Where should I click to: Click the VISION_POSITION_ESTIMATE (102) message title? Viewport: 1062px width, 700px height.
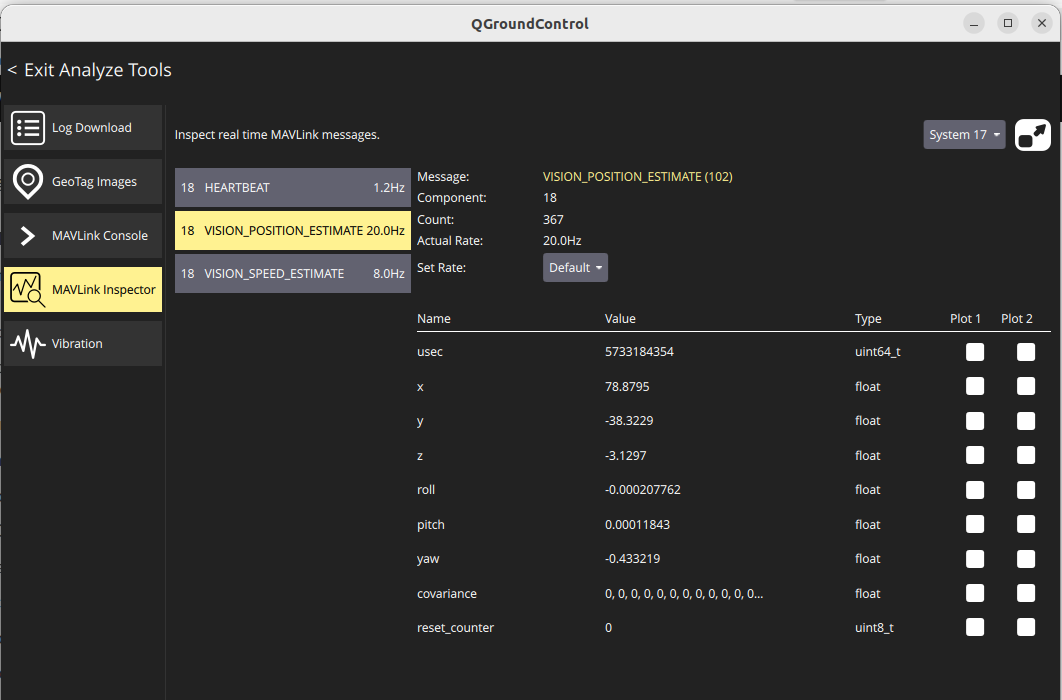tap(637, 177)
